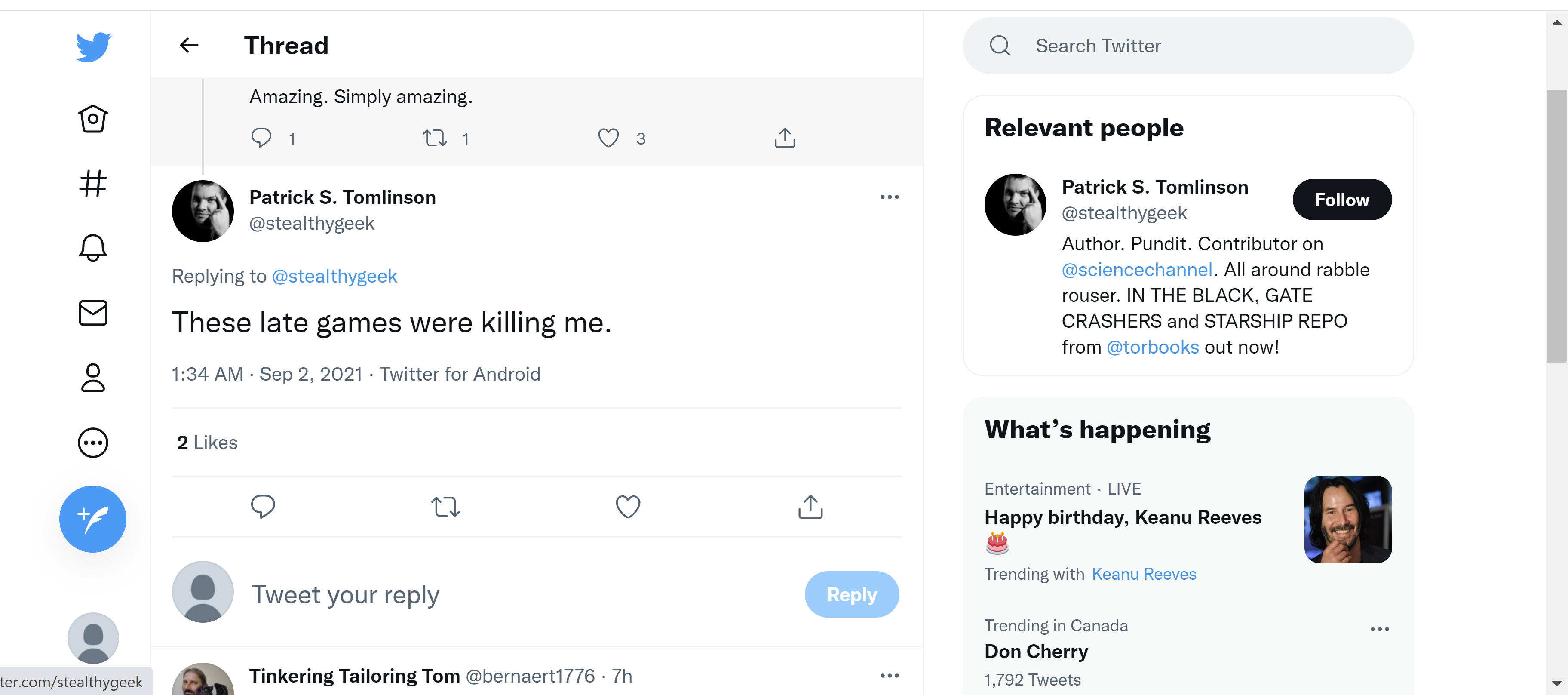
Task: Open more options for Don Cherry trend
Action: click(1379, 629)
